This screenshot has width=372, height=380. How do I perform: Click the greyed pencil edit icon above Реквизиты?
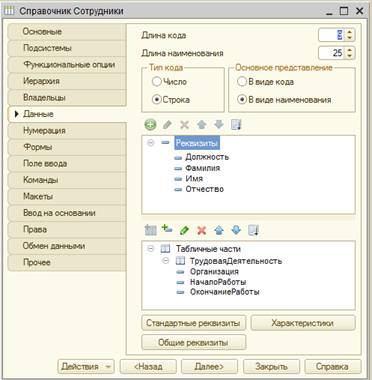coord(167,125)
